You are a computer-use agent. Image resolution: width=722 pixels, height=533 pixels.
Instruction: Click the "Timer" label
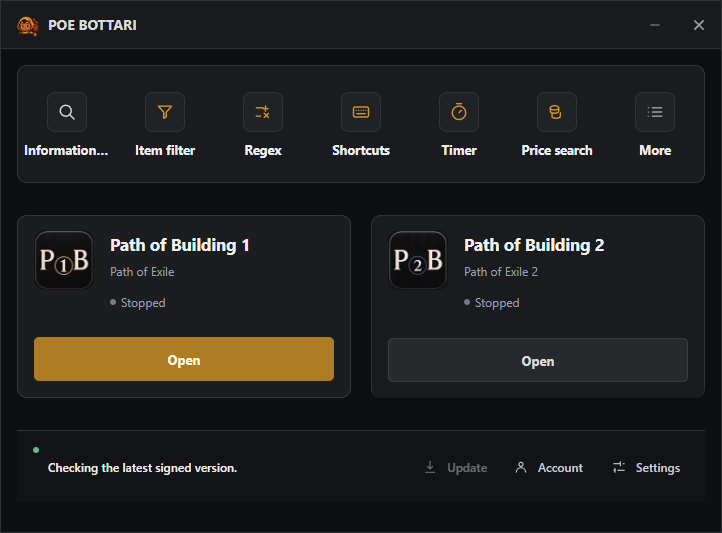click(x=459, y=151)
